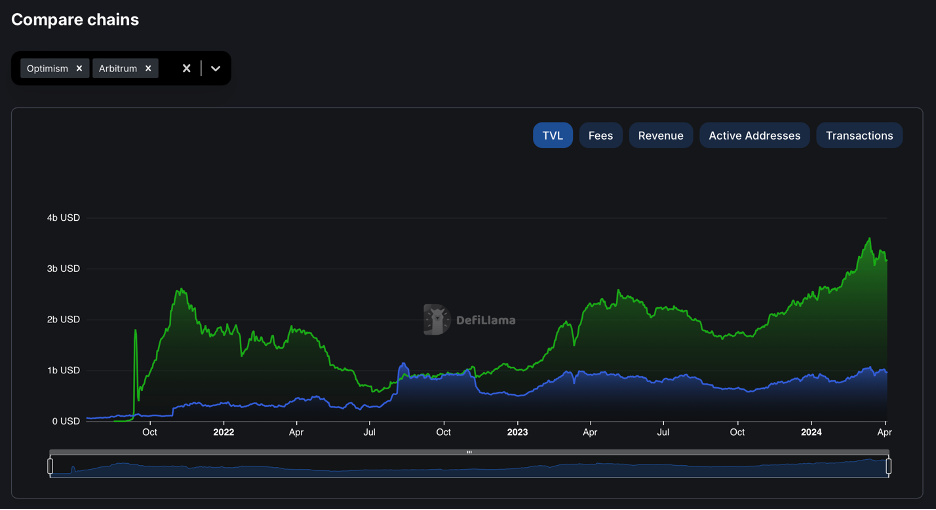Click the left range slider handle
The image size is (936, 510).
pos(50,466)
